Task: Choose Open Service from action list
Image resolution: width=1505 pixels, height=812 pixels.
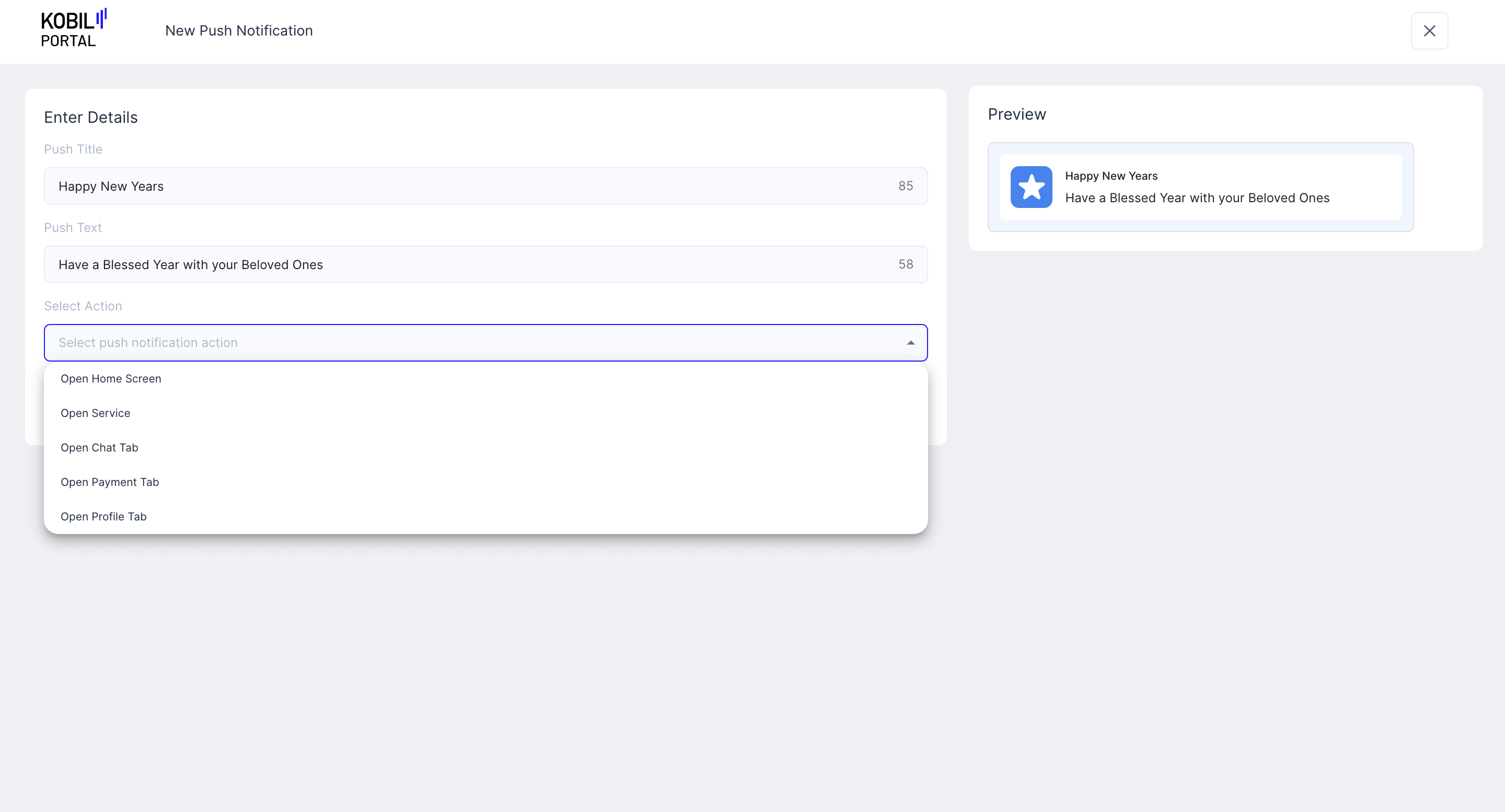Action: click(x=95, y=413)
